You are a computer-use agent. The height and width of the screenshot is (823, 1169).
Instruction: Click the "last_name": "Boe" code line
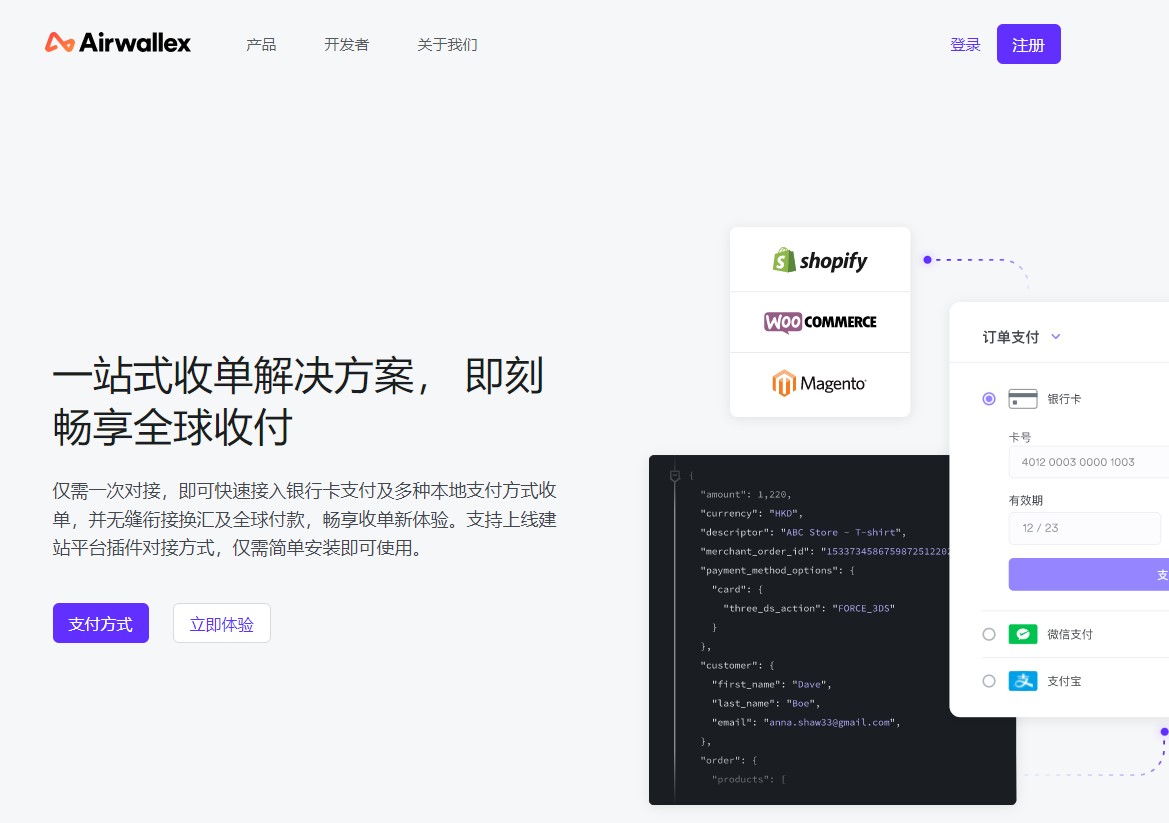click(766, 703)
